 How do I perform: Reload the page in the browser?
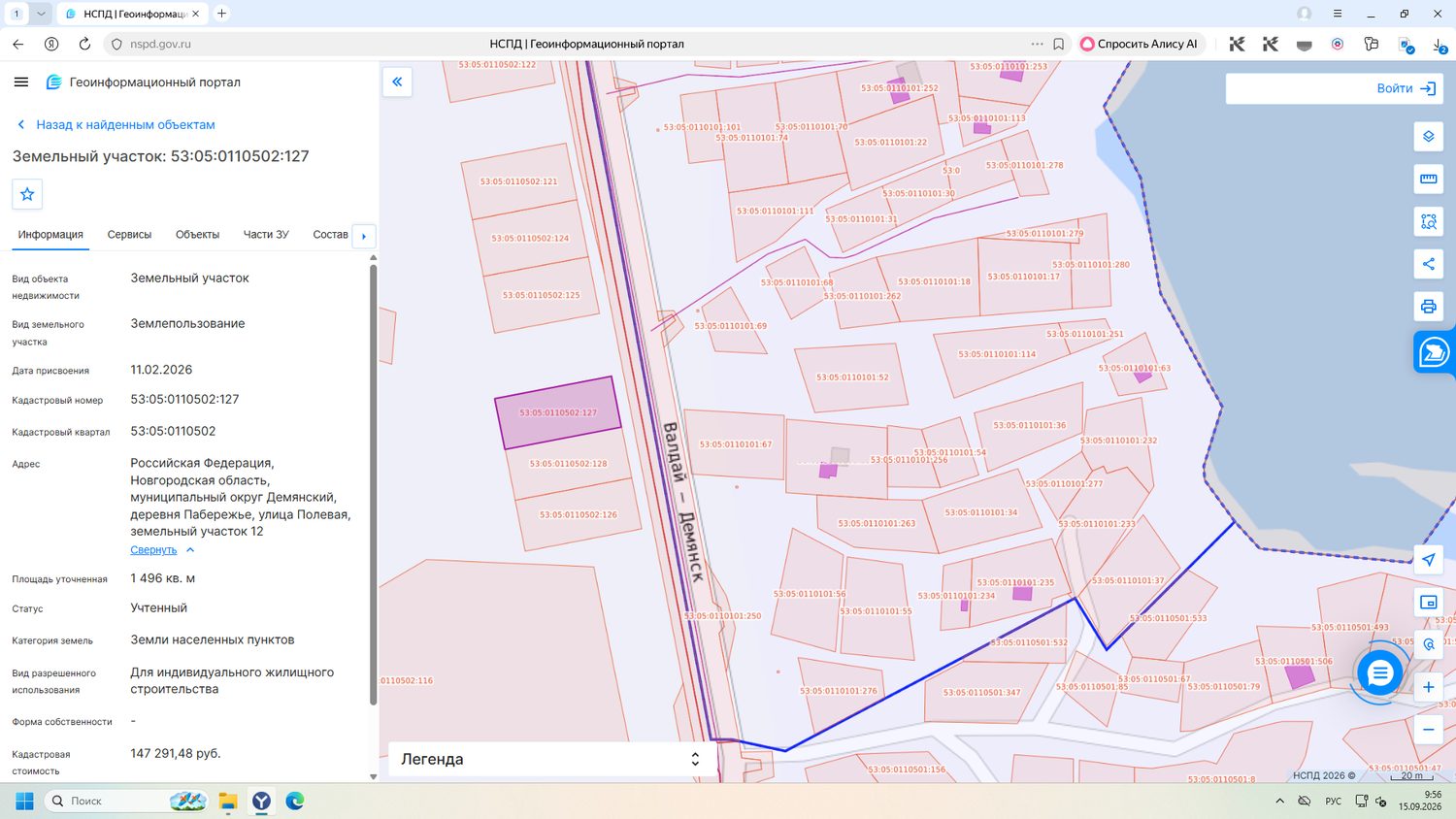[x=84, y=44]
